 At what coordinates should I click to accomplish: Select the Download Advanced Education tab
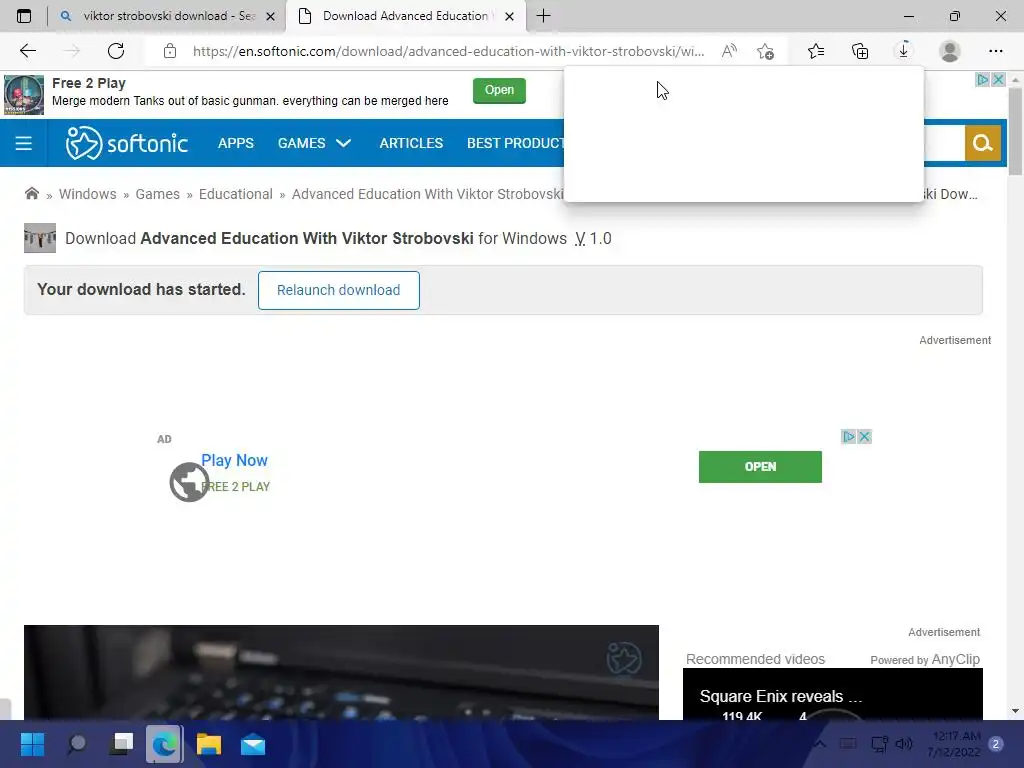pyautogui.click(x=405, y=16)
